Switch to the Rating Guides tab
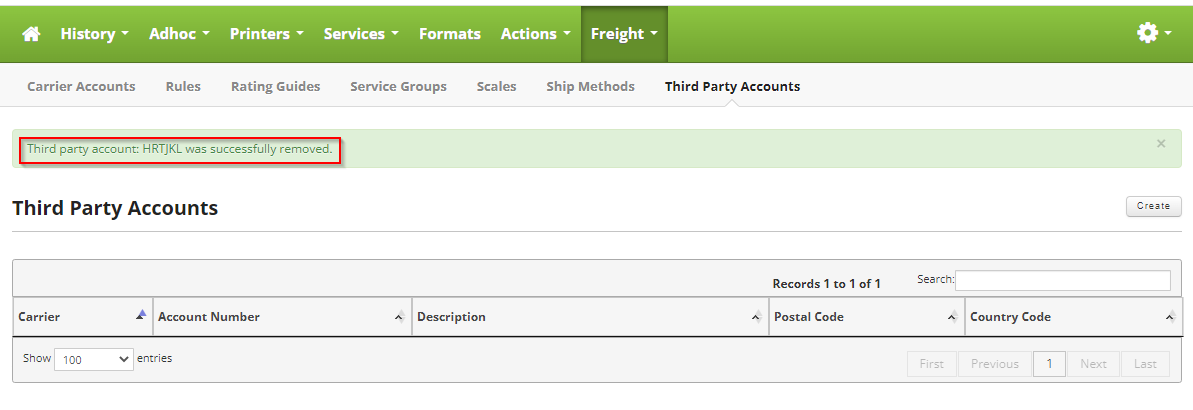The image size is (1193, 410). click(x=275, y=87)
